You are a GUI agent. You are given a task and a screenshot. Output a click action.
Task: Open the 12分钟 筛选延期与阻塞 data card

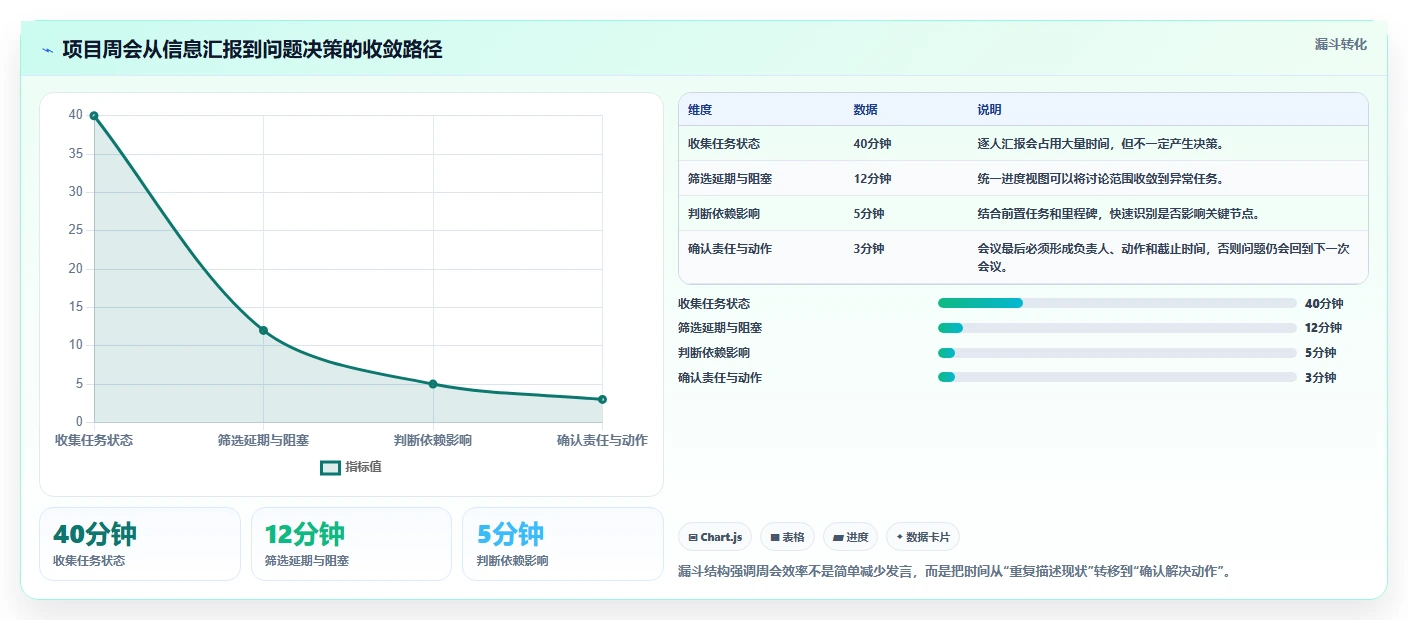click(x=351, y=544)
